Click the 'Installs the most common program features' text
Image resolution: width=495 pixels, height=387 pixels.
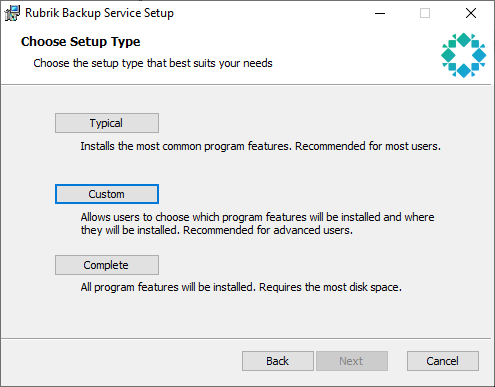point(260,146)
